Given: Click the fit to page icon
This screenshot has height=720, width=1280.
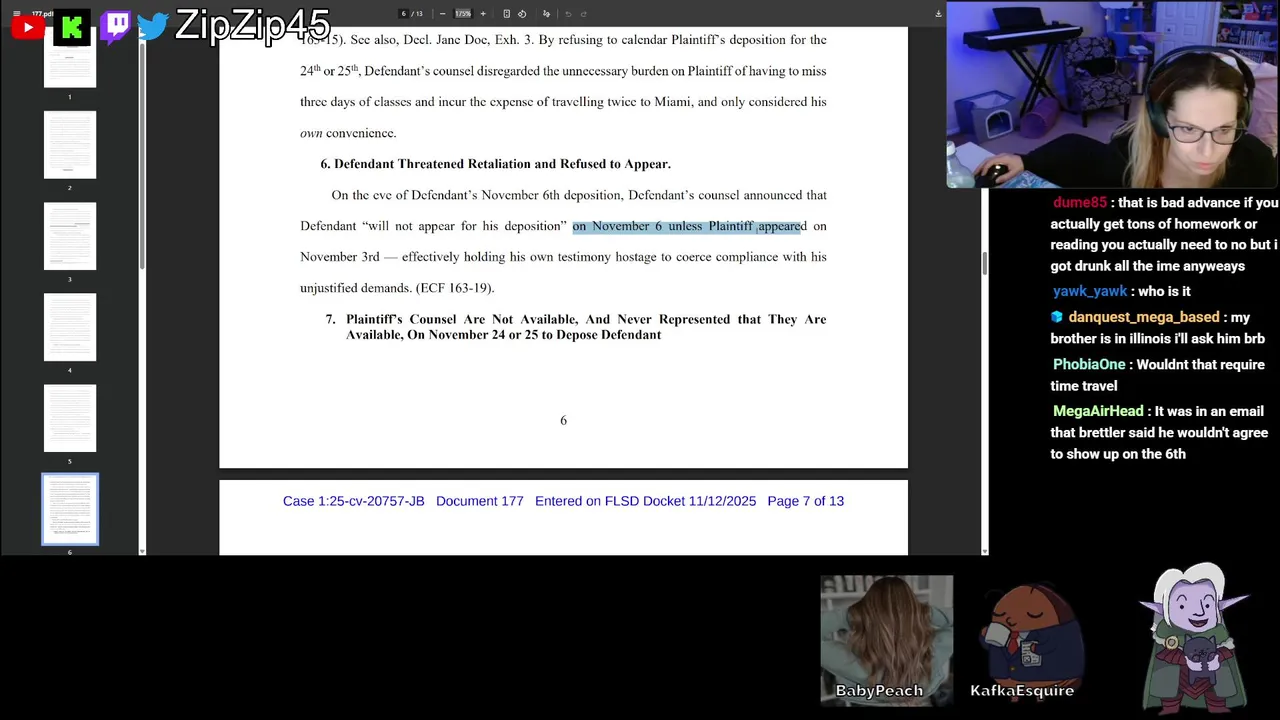Looking at the screenshot, I should (x=506, y=14).
